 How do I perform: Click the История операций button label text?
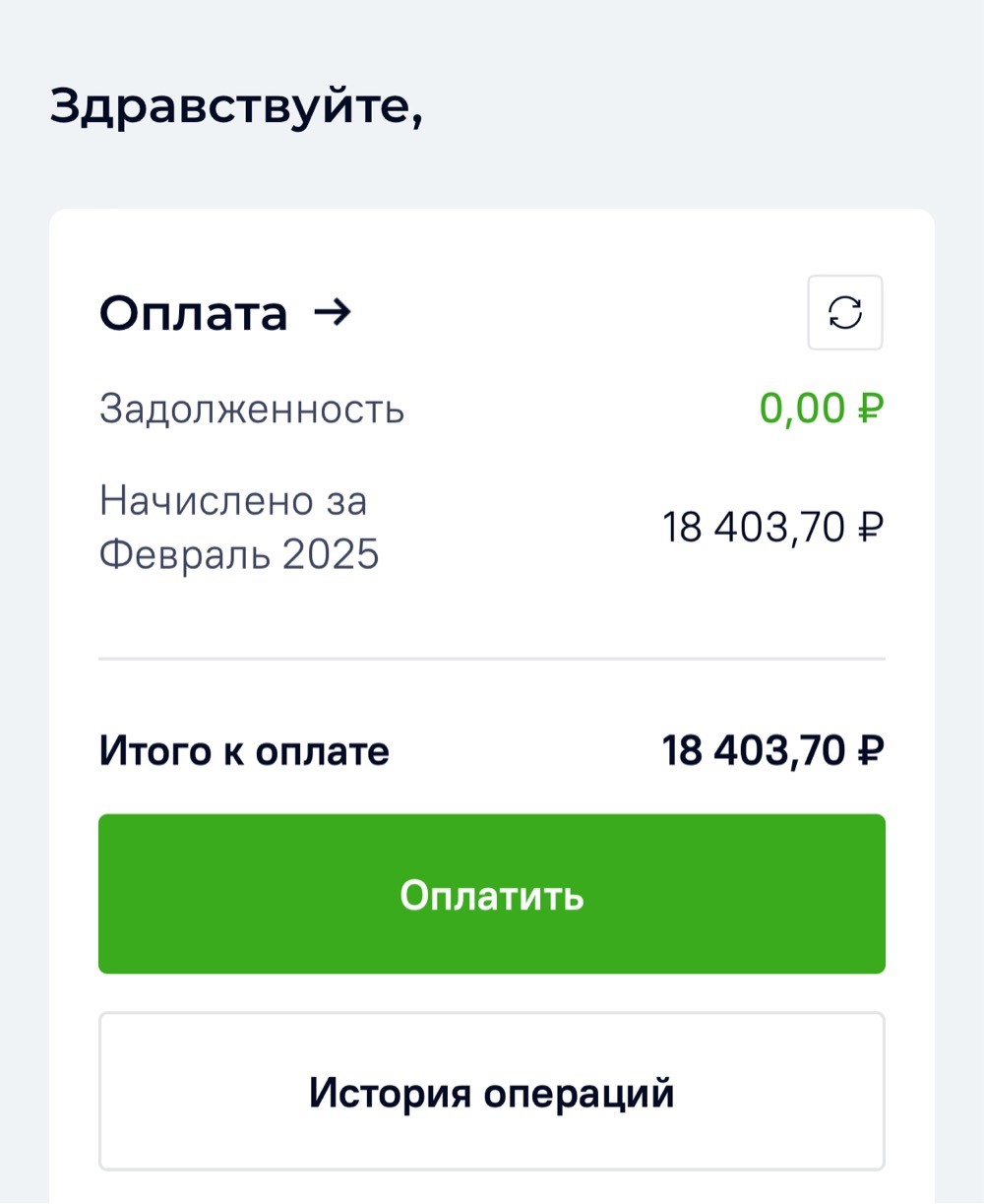point(491,1093)
